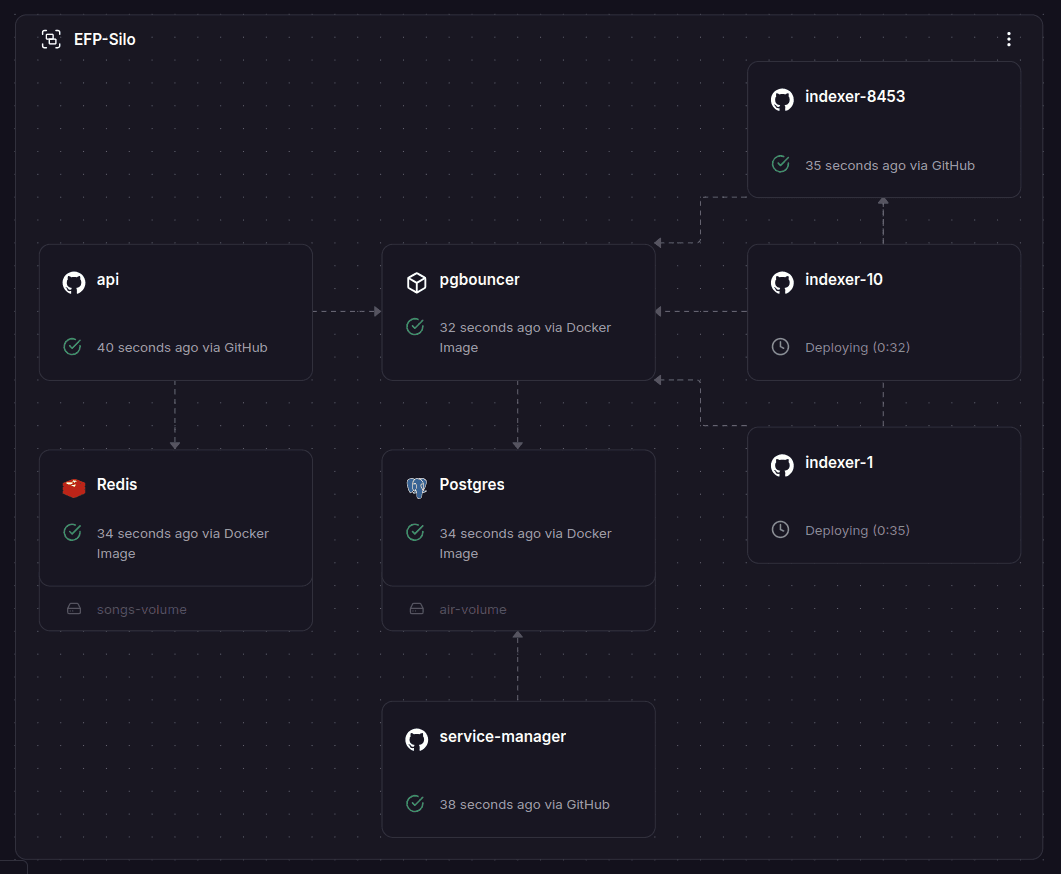Click indexer-8453 deployment status text

pyautogui.click(x=889, y=165)
